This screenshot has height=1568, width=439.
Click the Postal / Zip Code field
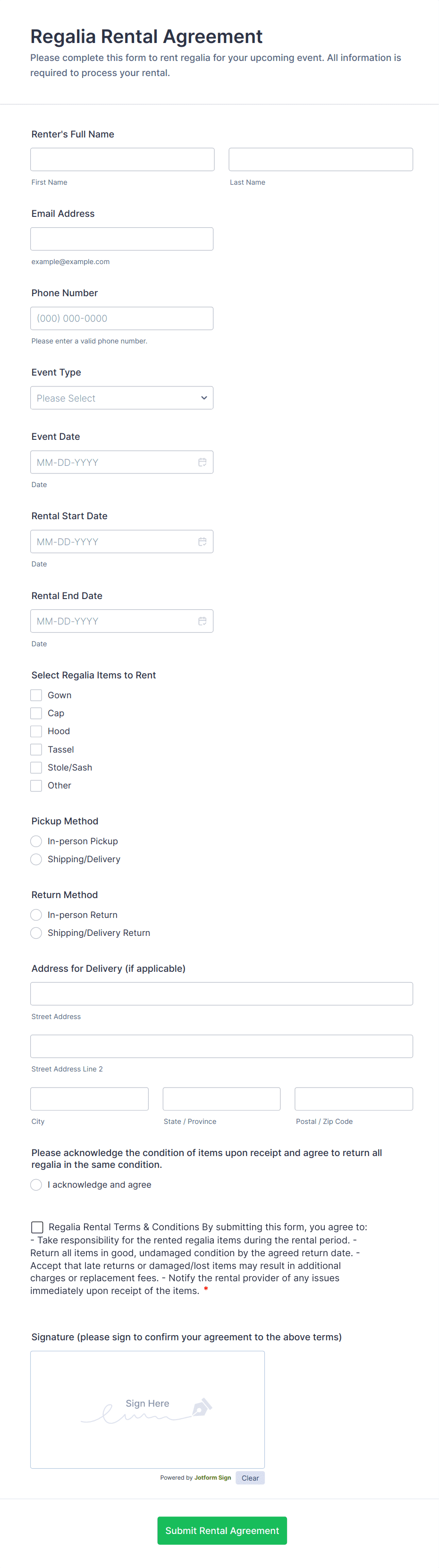click(353, 1099)
